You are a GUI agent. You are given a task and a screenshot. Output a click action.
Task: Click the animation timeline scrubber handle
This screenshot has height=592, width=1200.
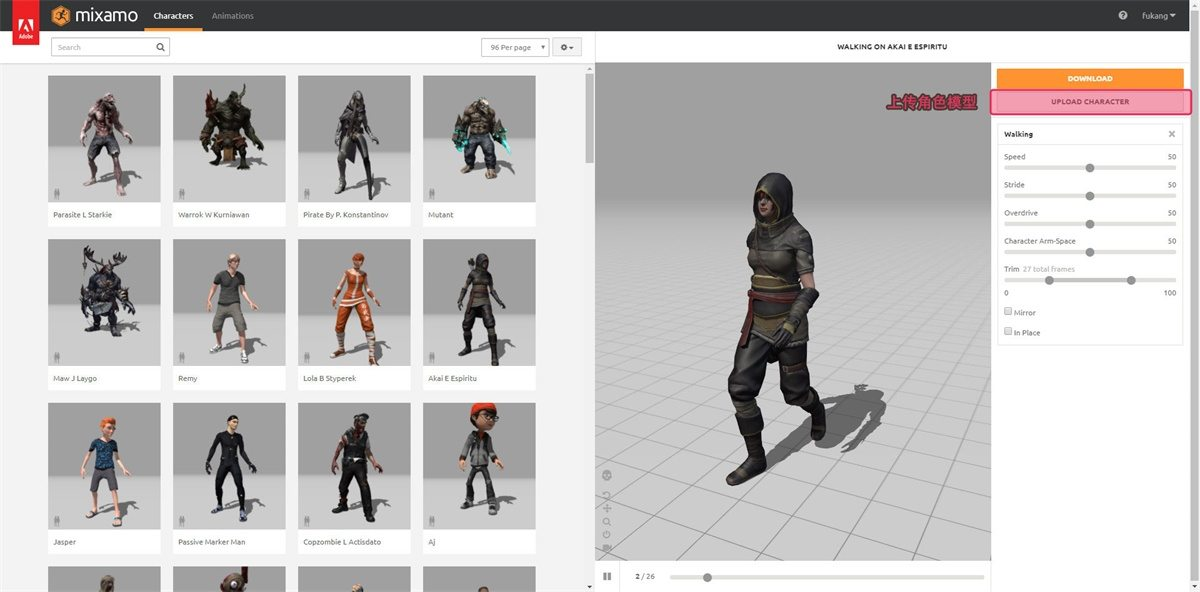pos(707,577)
